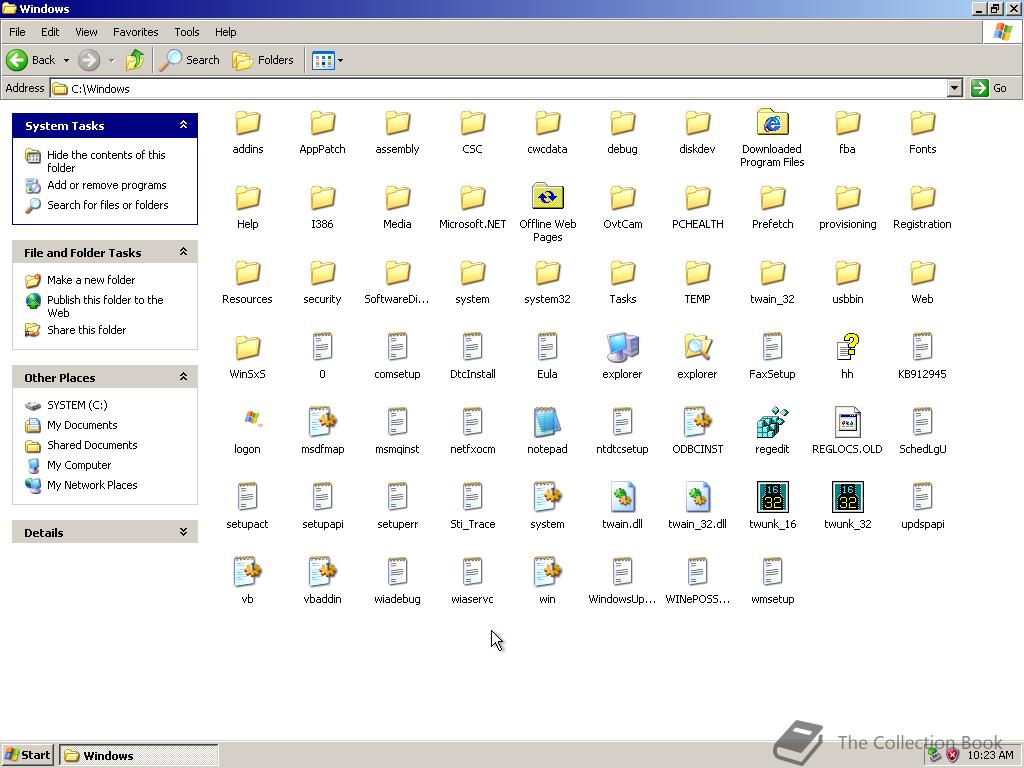Open the regedit registry editor icon
The width and height of the screenshot is (1024, 768).
[772, 423]
